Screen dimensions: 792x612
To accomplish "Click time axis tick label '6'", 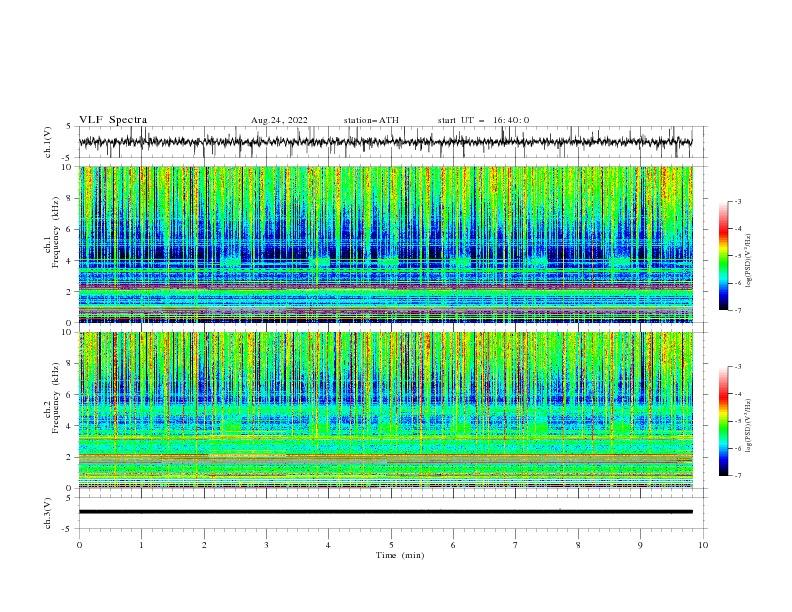I will (x=453, y=545).
